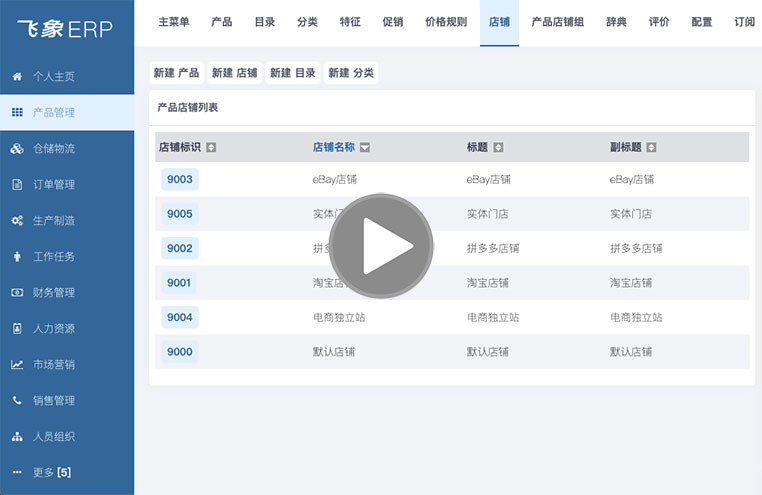The width and height of the screenshot is (762, 495).
Task: Expand 更多 [5] sidebar item
Action: click(x=51, y=472)
